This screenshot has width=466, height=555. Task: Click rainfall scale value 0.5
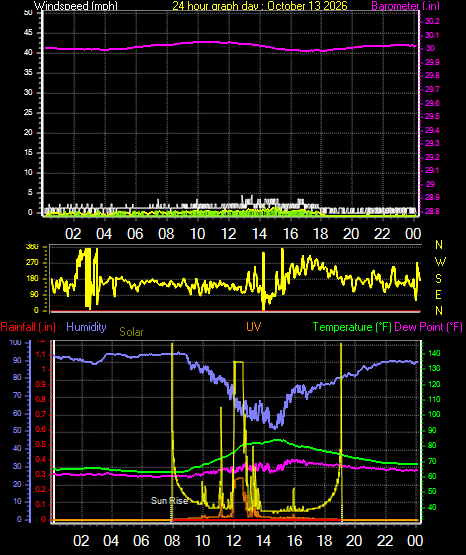[41, 445]
